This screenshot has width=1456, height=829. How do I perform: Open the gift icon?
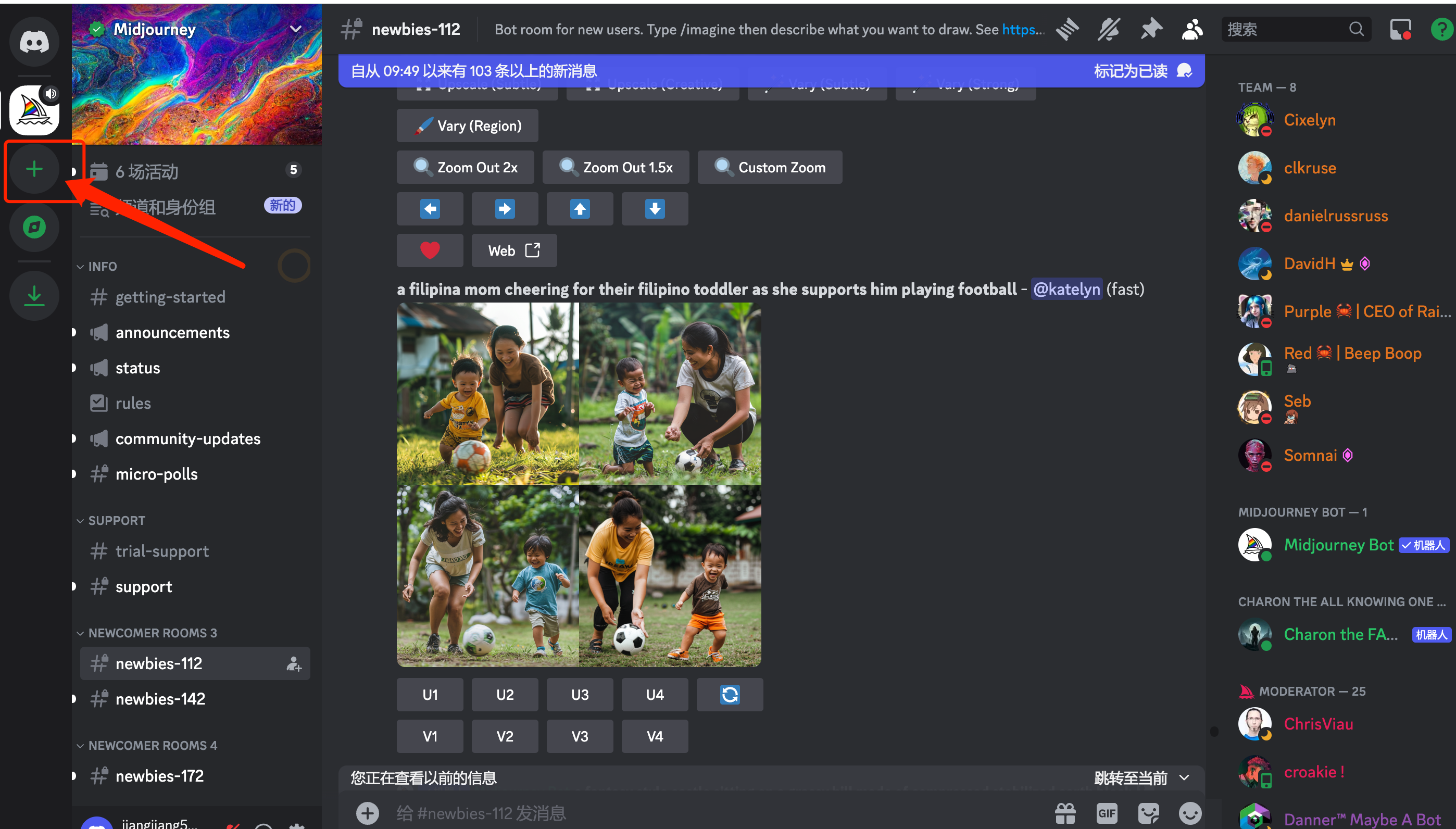[1065, 813]
